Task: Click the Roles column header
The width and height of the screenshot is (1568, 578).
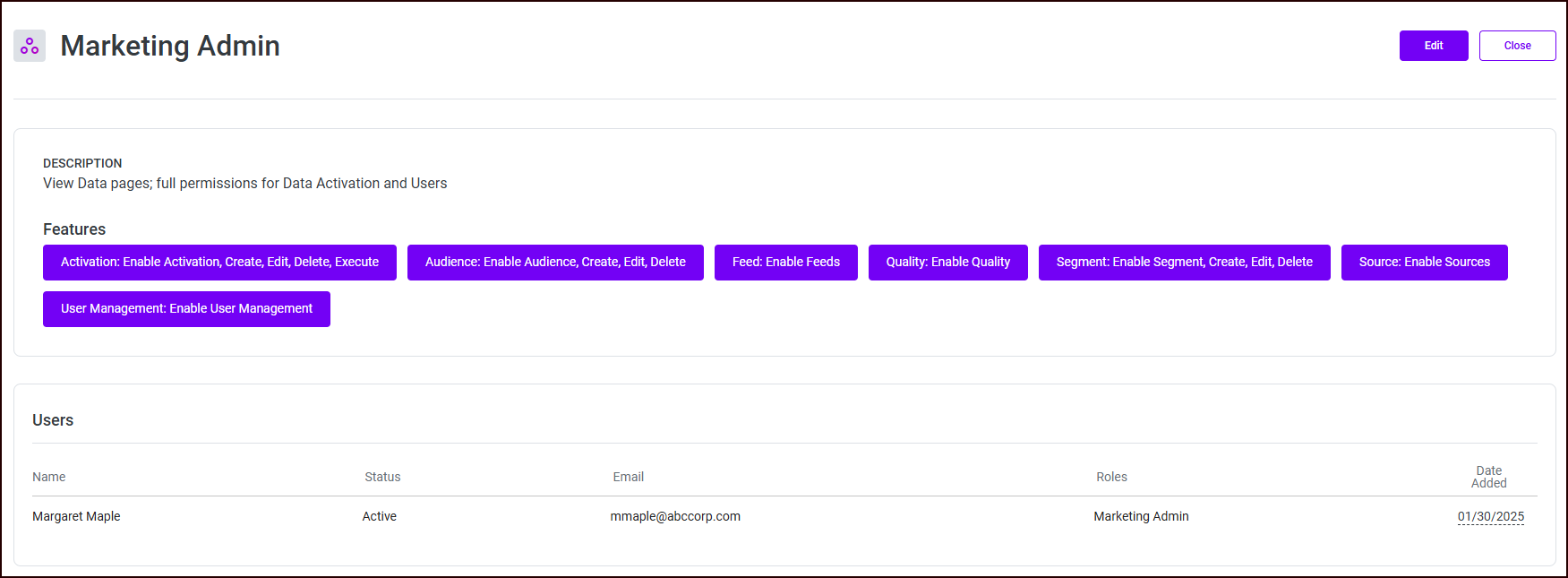Action: click(x=1111, y=477)
